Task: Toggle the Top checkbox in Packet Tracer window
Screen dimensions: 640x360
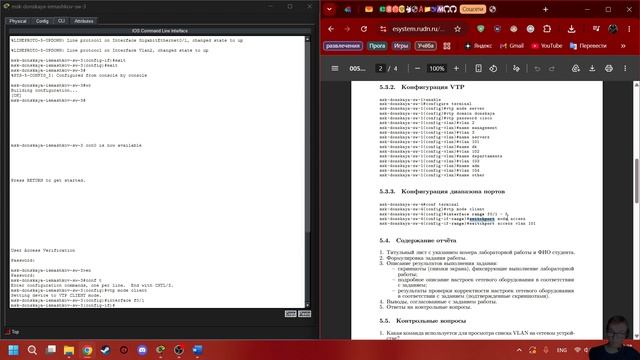Action: tap(8, 332)
